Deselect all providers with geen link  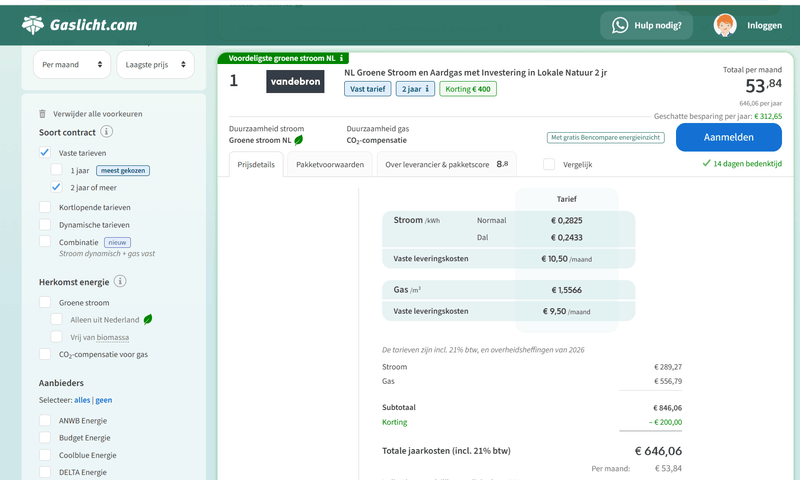[104, 400]
